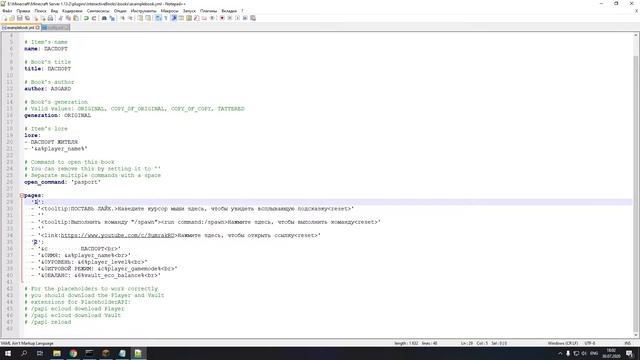
Task: Open File Explorer from the taskbar
Action: tap(57, 353)
